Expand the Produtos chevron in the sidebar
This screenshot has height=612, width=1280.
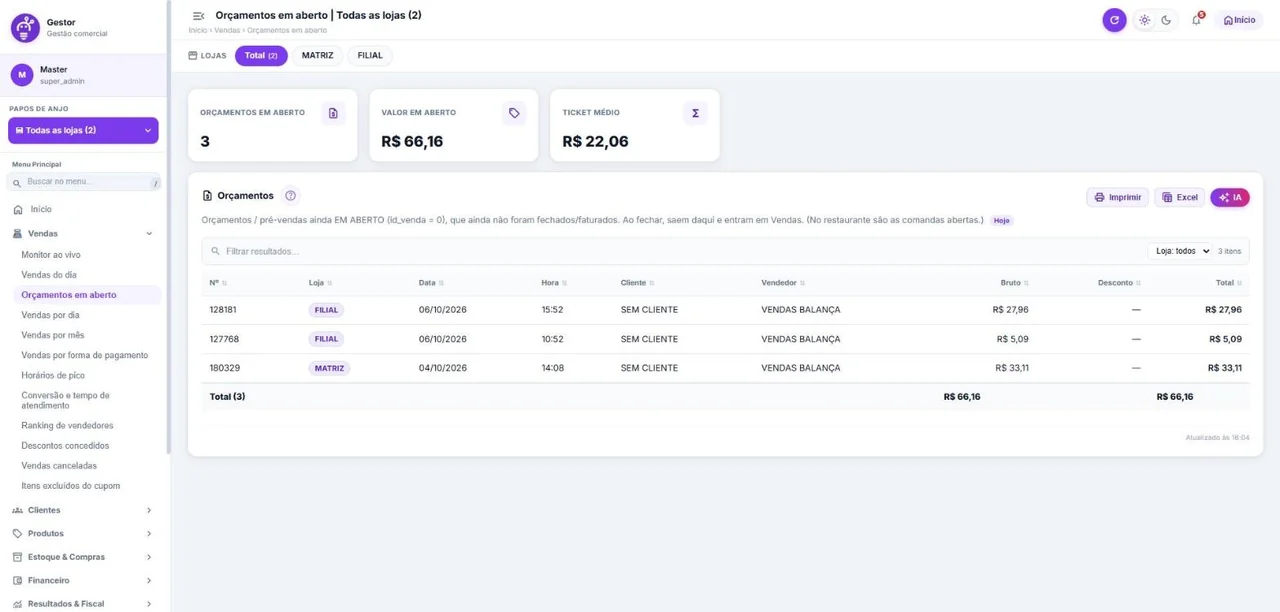tap(149, 534)
